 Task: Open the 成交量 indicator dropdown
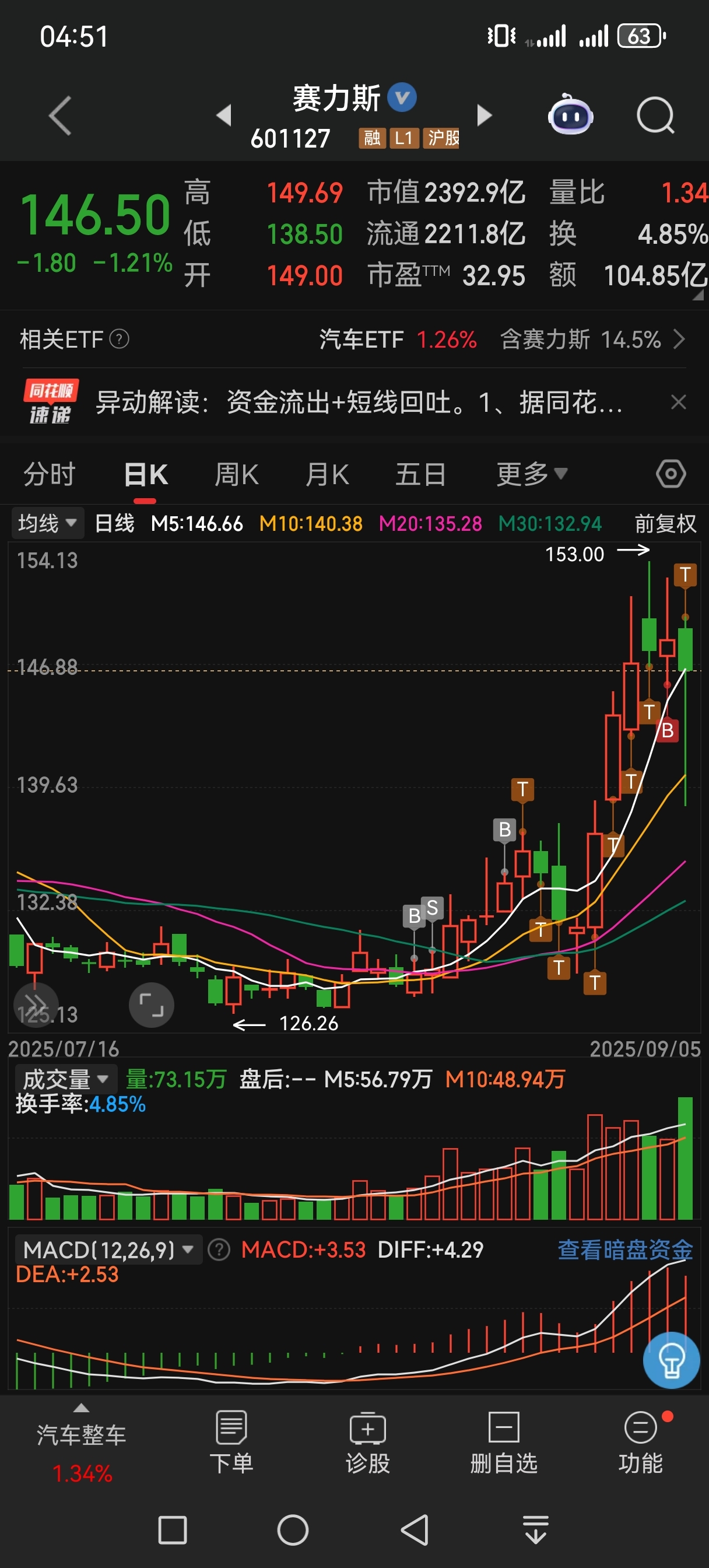(x=66, y=1079)
